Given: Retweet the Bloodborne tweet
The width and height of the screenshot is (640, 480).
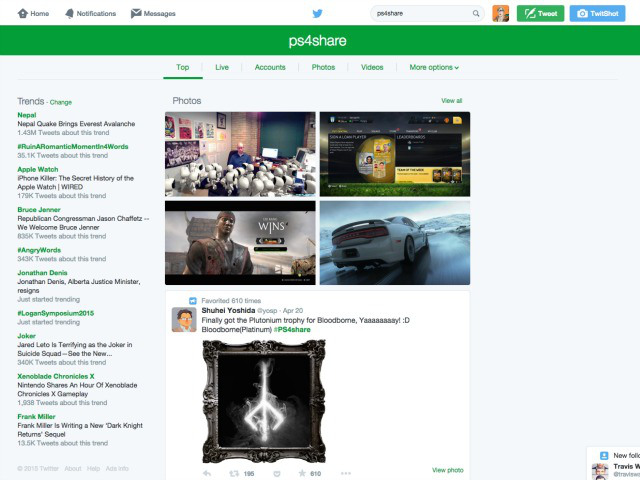Looking at the screenshot, I should point(235,473).
